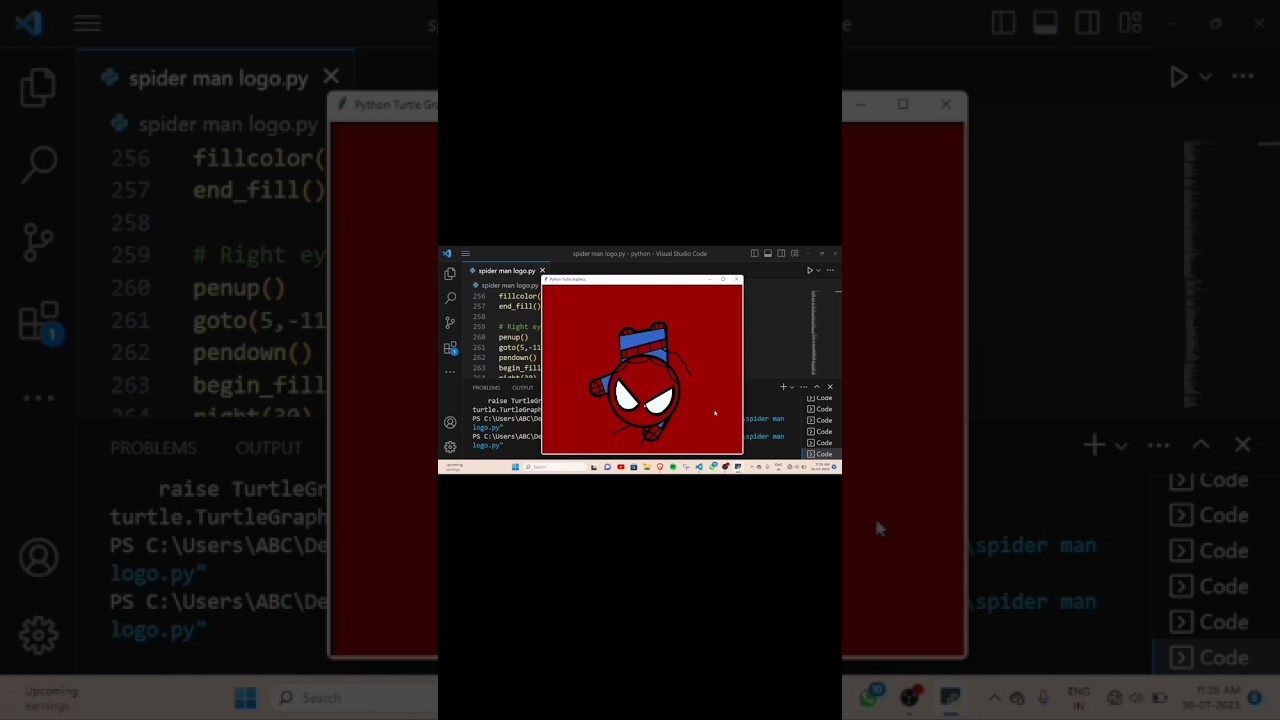The height and width of the screenshot is (720, 1280).
Task: Click code line 262 pendown()
Action: (518, 357)
